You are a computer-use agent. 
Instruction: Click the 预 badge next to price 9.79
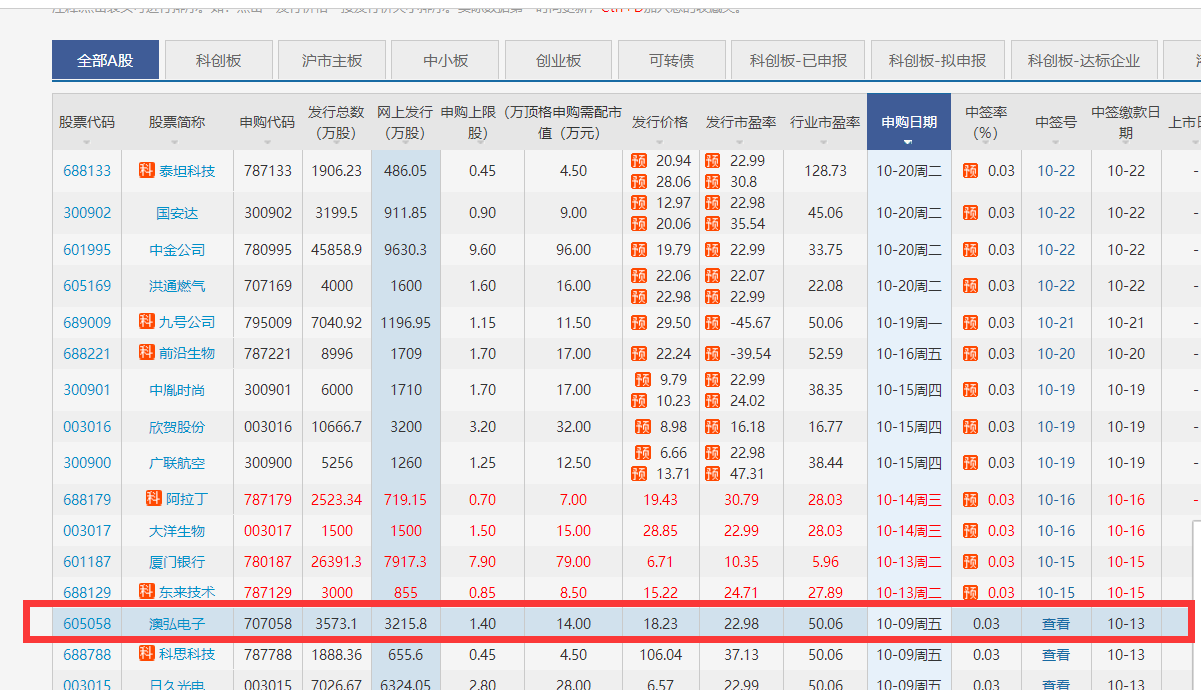coord(643,380)
